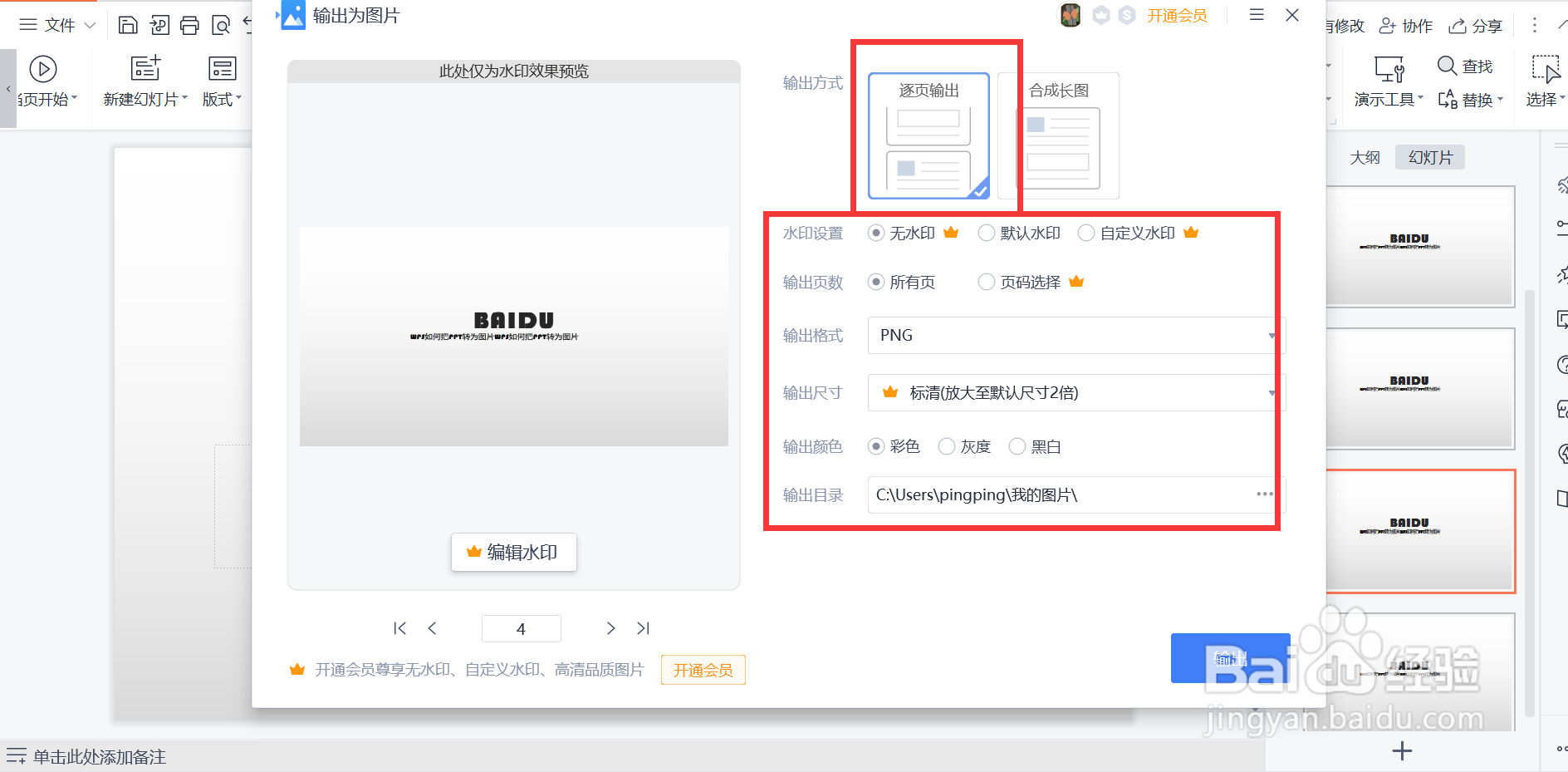Select Page Selection (页码选择) radio
Viewport: 1568px width, 772px height.
point(986,282)
